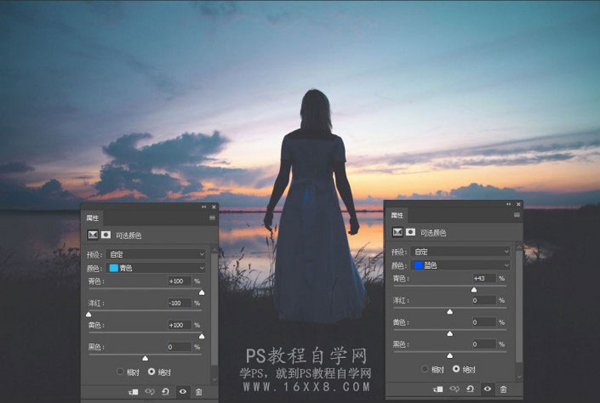This screenshot has height=403, width=600.
Task: Clip adjustment to layer in the Blue panel
Action: (x=438, y=389)
